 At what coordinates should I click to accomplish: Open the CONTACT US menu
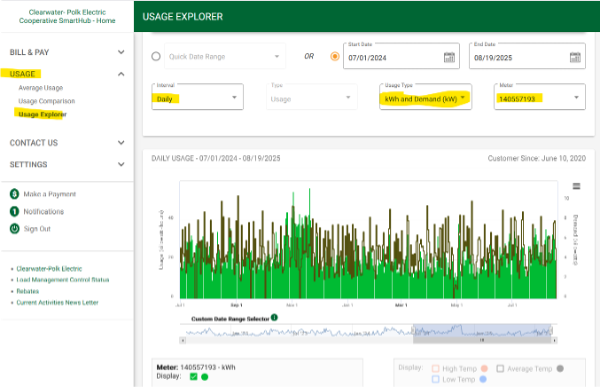(x=34, y=143)
